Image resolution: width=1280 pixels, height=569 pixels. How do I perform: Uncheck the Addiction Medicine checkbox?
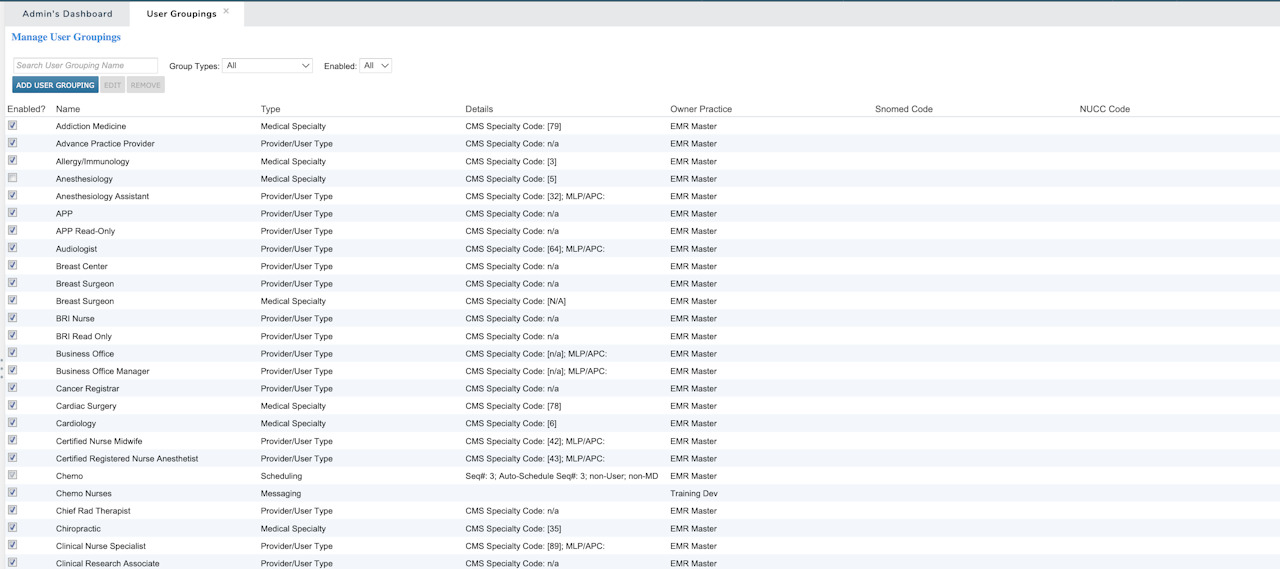coord(13,126)
